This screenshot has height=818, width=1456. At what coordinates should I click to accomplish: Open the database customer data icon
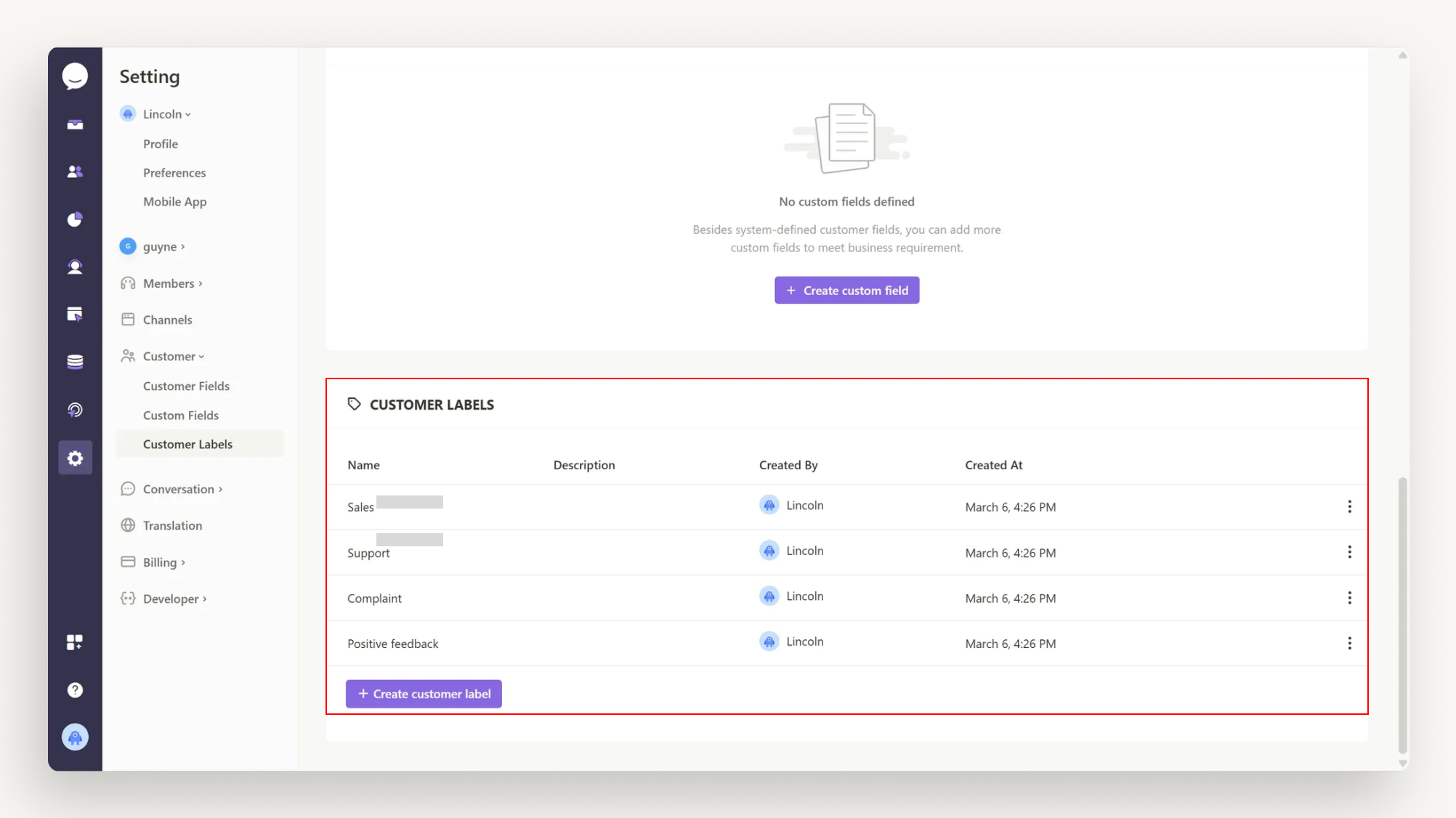pyautogui.click(x=75, y=361)
